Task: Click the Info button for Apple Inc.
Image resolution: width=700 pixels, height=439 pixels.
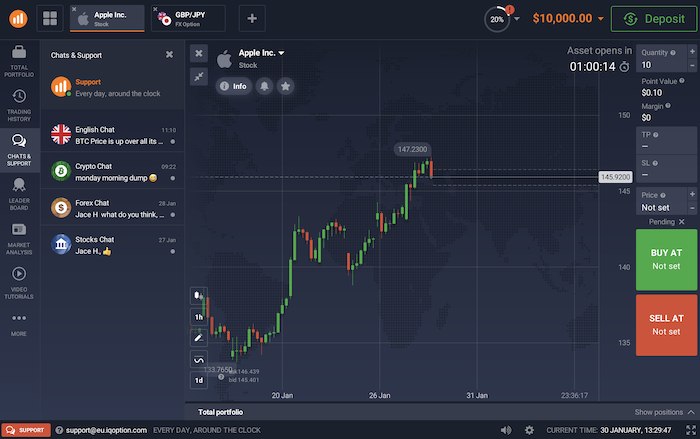Action: pos(234,86)
